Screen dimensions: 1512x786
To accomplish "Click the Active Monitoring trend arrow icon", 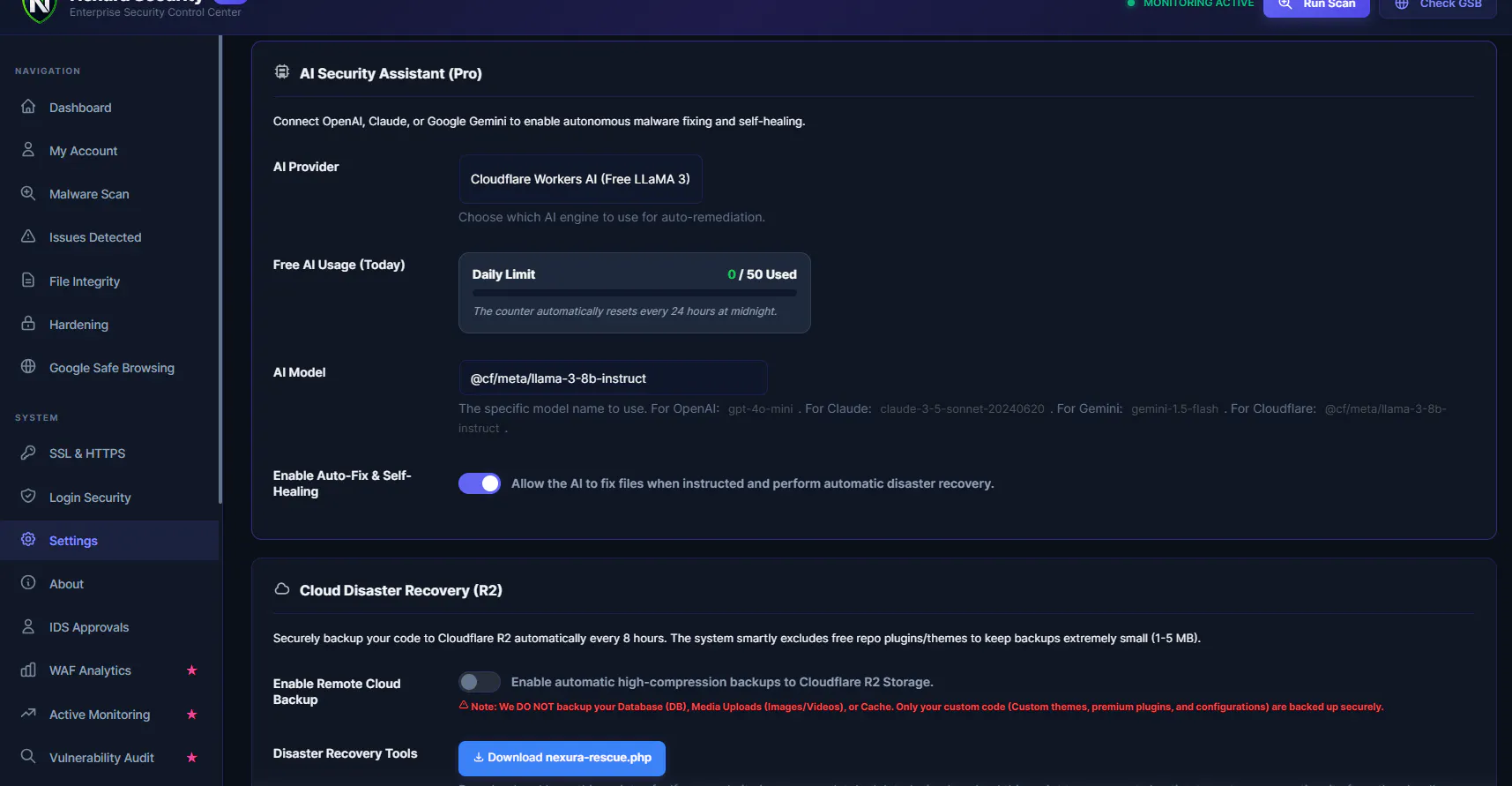I will click(x=28, y=714).
